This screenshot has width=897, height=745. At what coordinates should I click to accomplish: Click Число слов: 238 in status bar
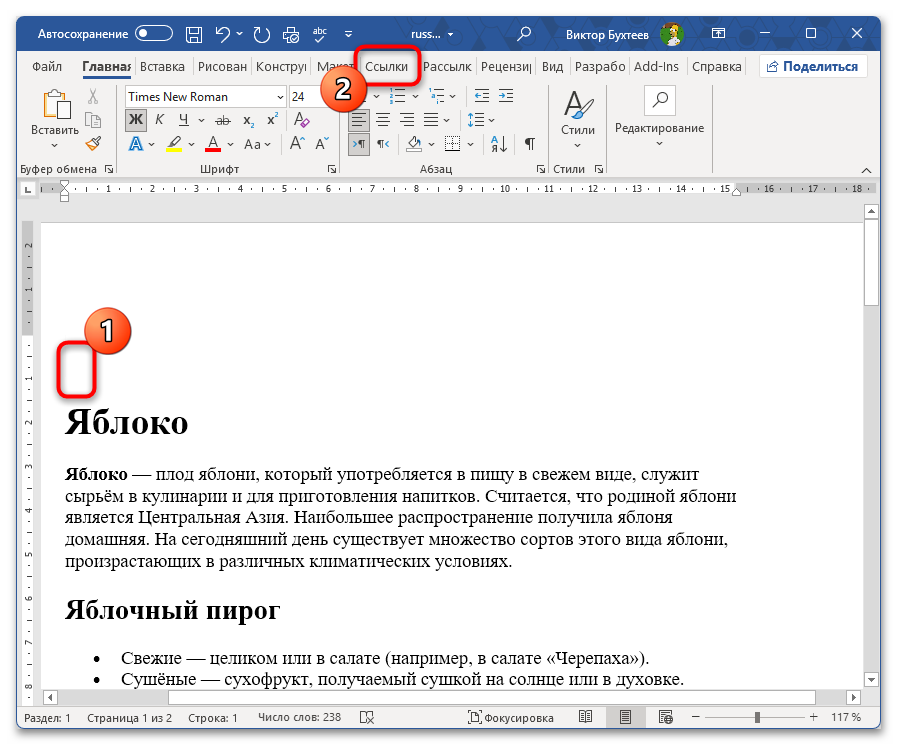[299, 717]
